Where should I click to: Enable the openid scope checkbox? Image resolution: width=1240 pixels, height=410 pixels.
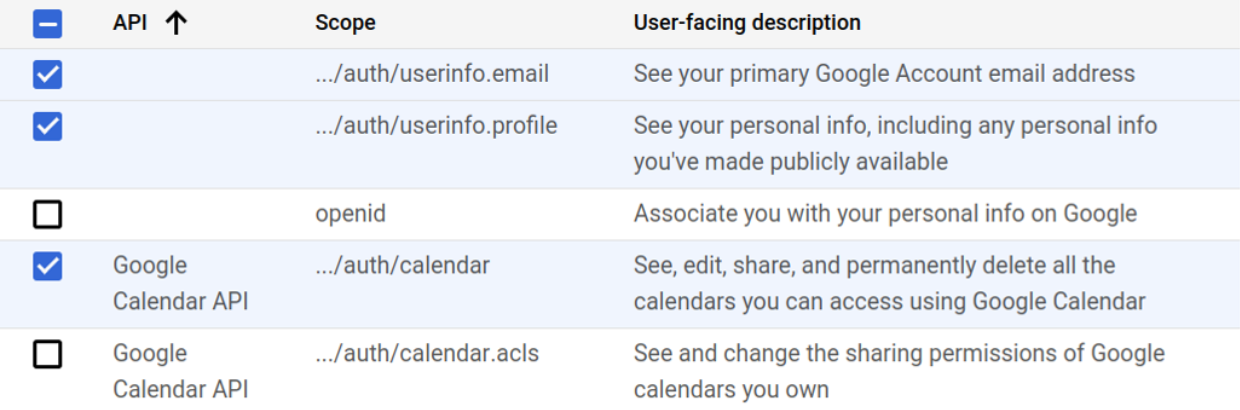(x=47, y=214)
